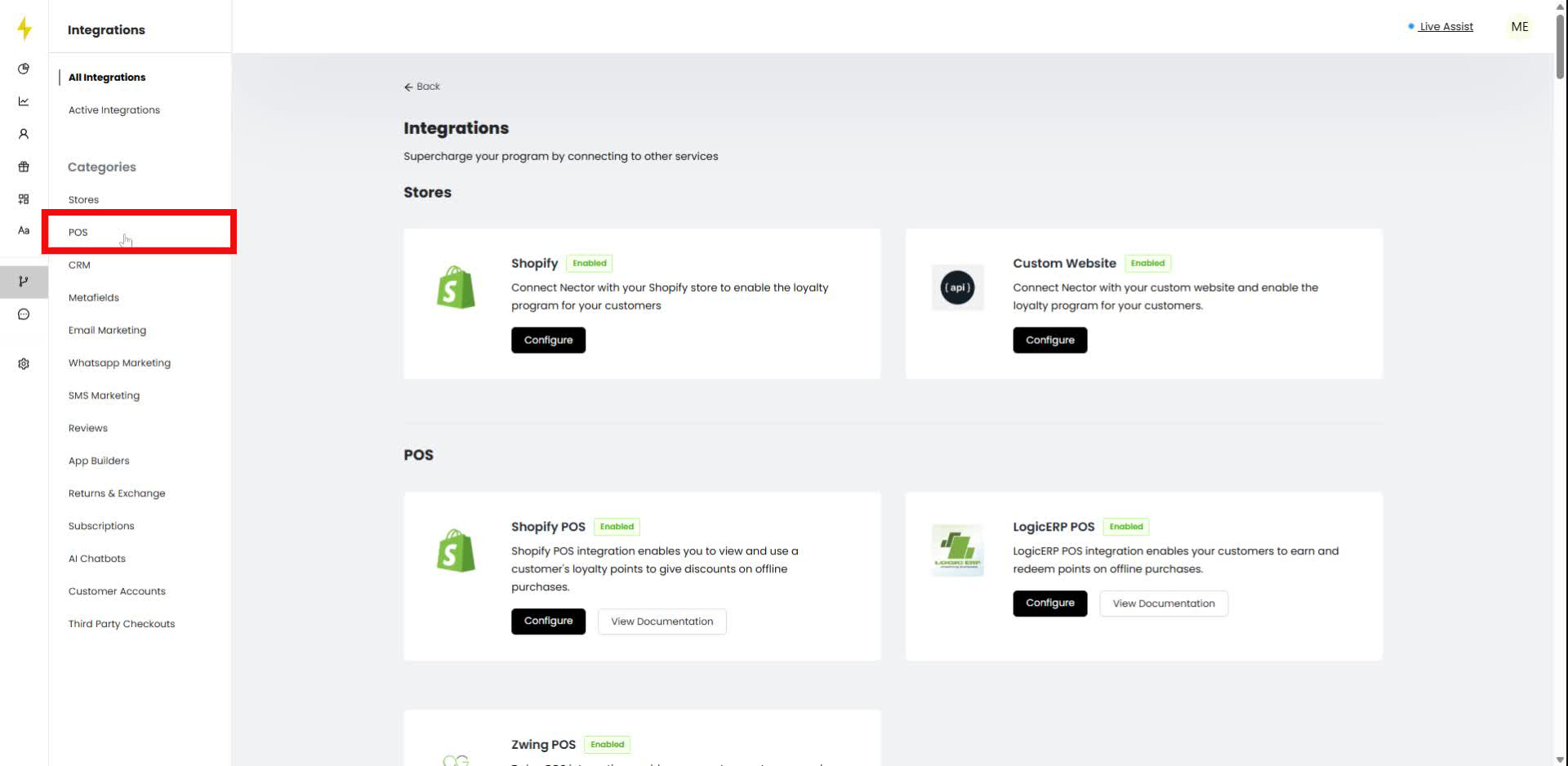The width and height of the screenshot is (1568, 766).
Task: Open View Documentation for LogicERP POS
Action: [1163, 603]
